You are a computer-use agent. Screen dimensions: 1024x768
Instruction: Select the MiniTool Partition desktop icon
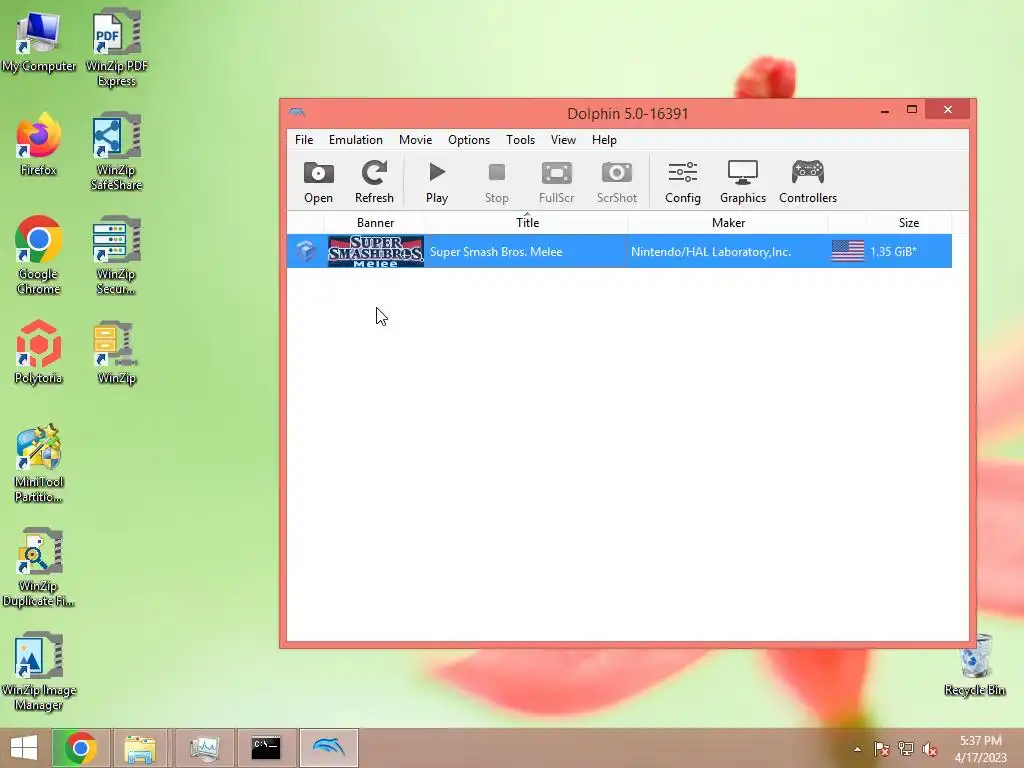pos(39,463)
